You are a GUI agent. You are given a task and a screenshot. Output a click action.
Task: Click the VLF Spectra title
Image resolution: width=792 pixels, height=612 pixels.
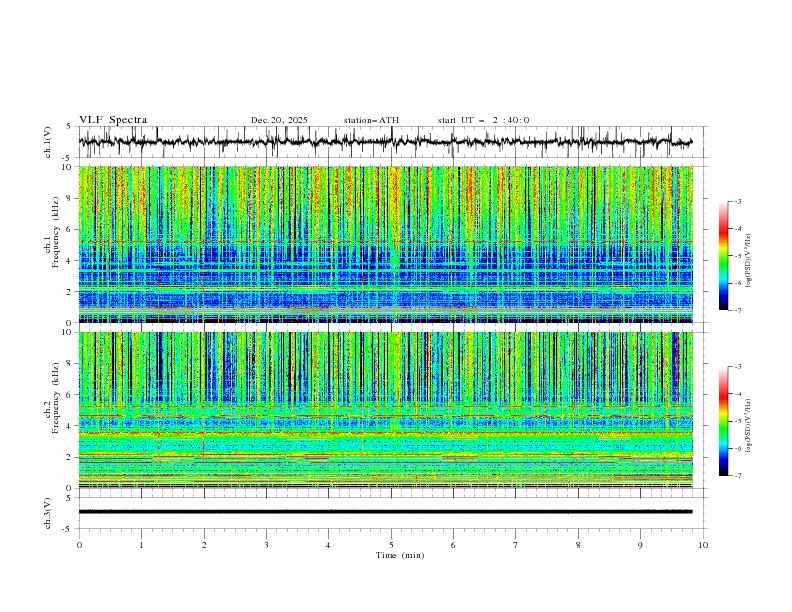(113, 120)
